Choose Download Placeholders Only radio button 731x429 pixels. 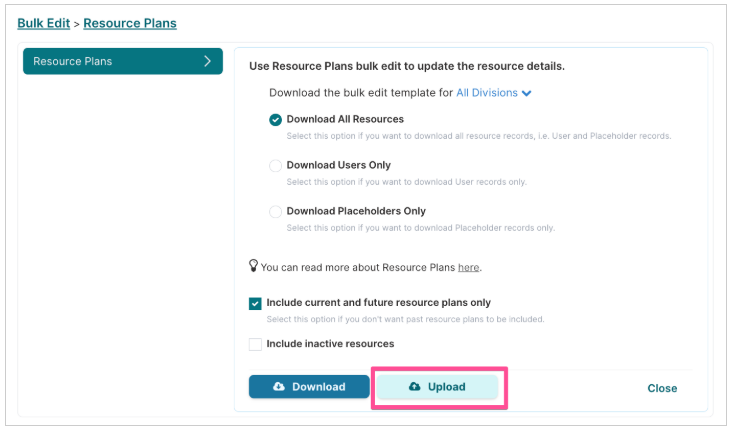[276, 212]
